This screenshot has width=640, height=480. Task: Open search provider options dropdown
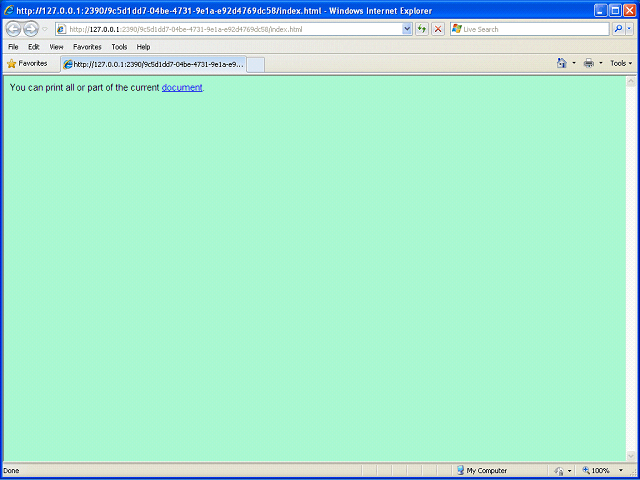(x=629, y=29)
